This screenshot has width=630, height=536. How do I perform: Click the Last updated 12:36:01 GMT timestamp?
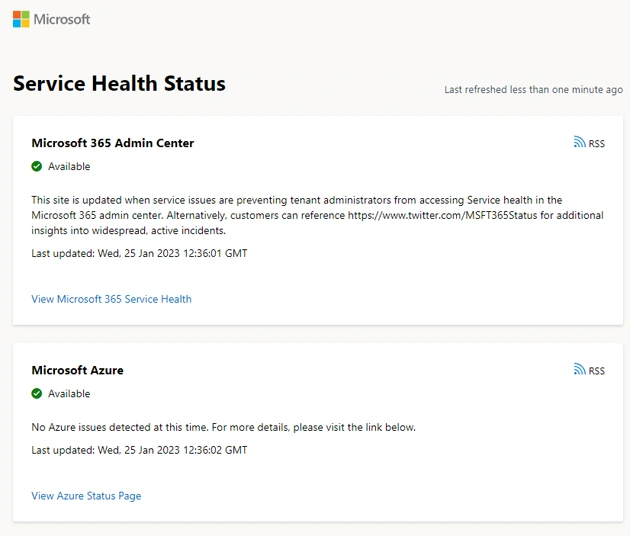139,253
